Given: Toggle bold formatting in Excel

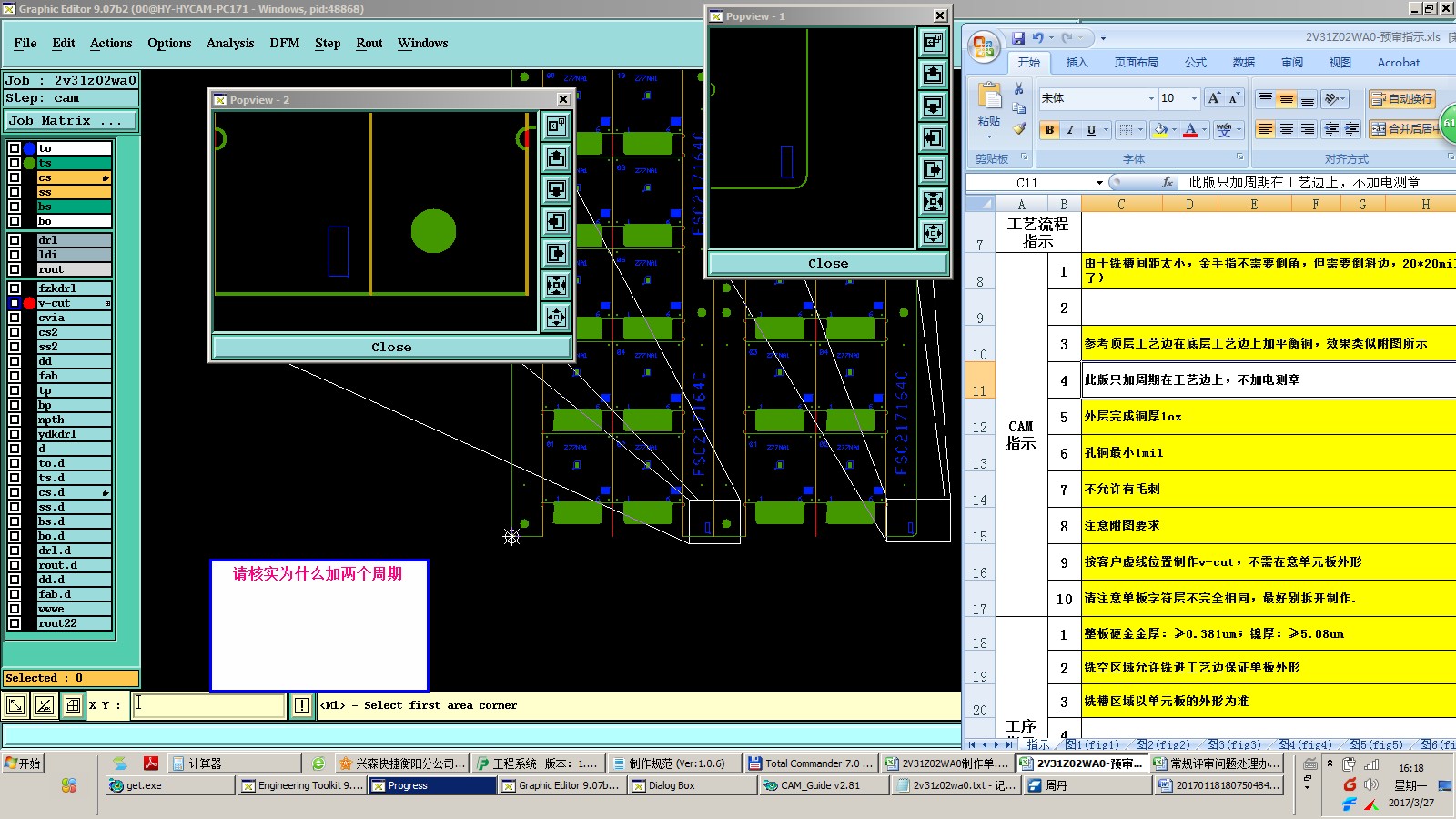Looking at the screenshot, I should [x=1050, y=130].
